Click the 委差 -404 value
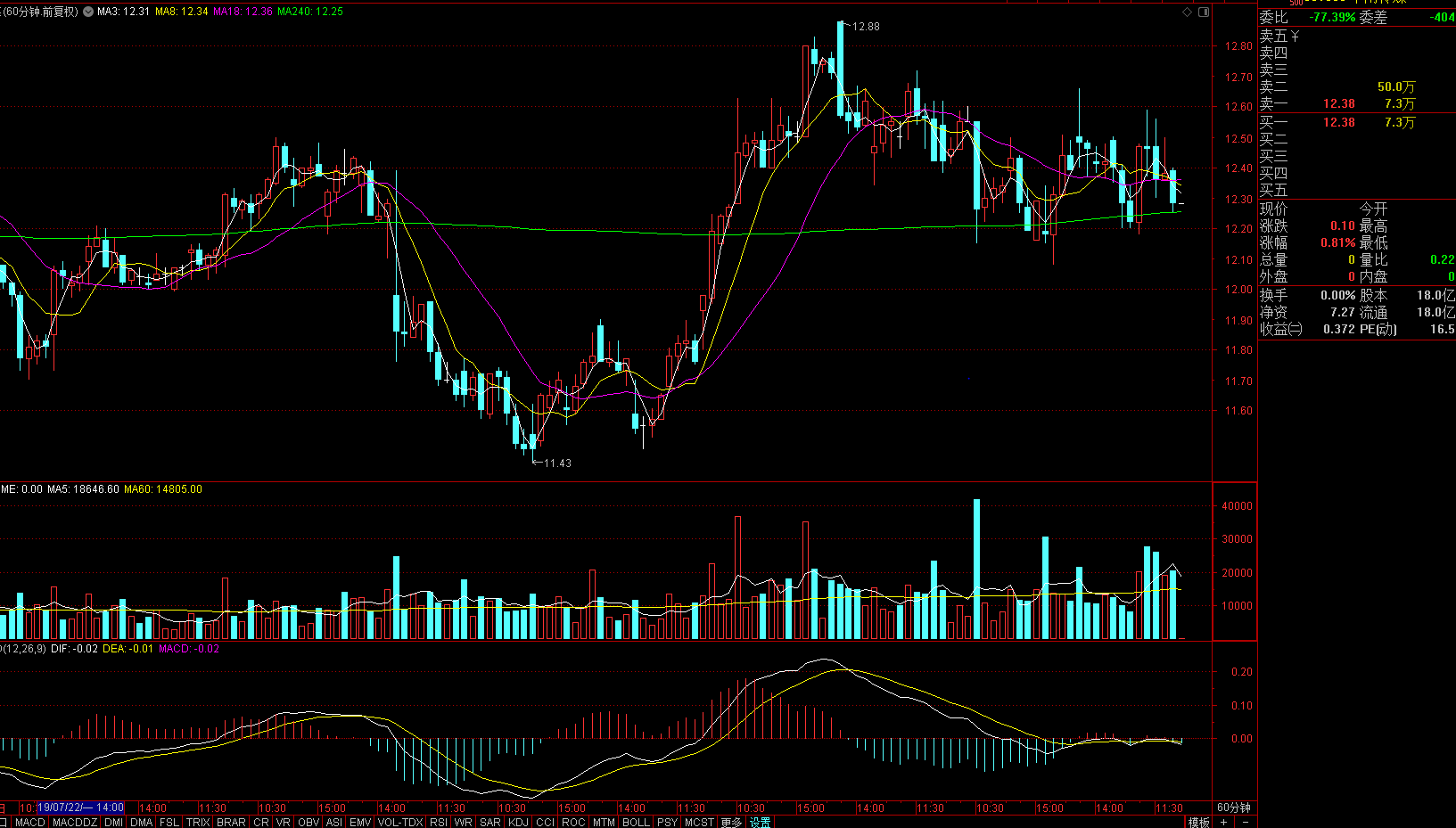 (x=1444, y=17)
